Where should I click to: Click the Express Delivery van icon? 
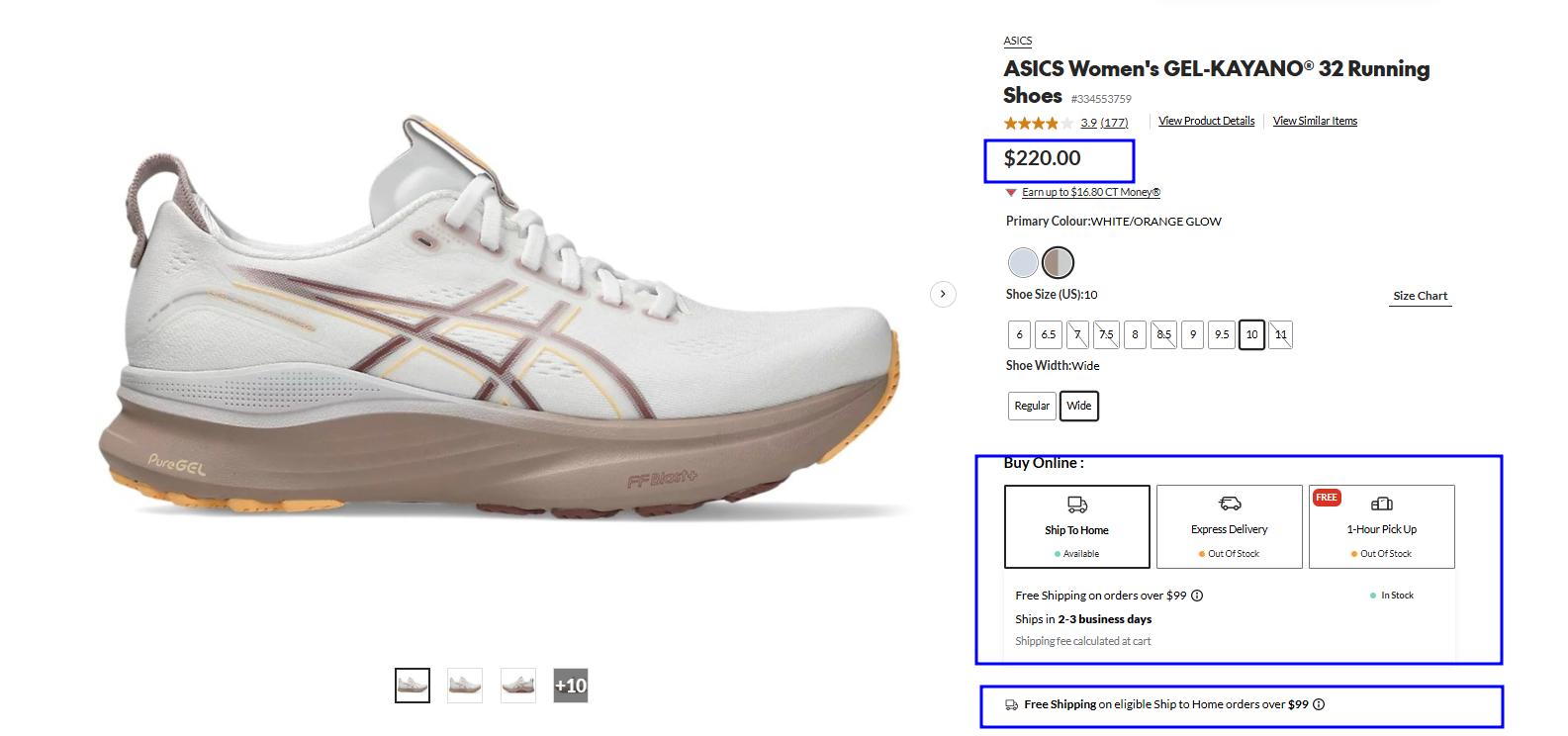coord(1229,503)
